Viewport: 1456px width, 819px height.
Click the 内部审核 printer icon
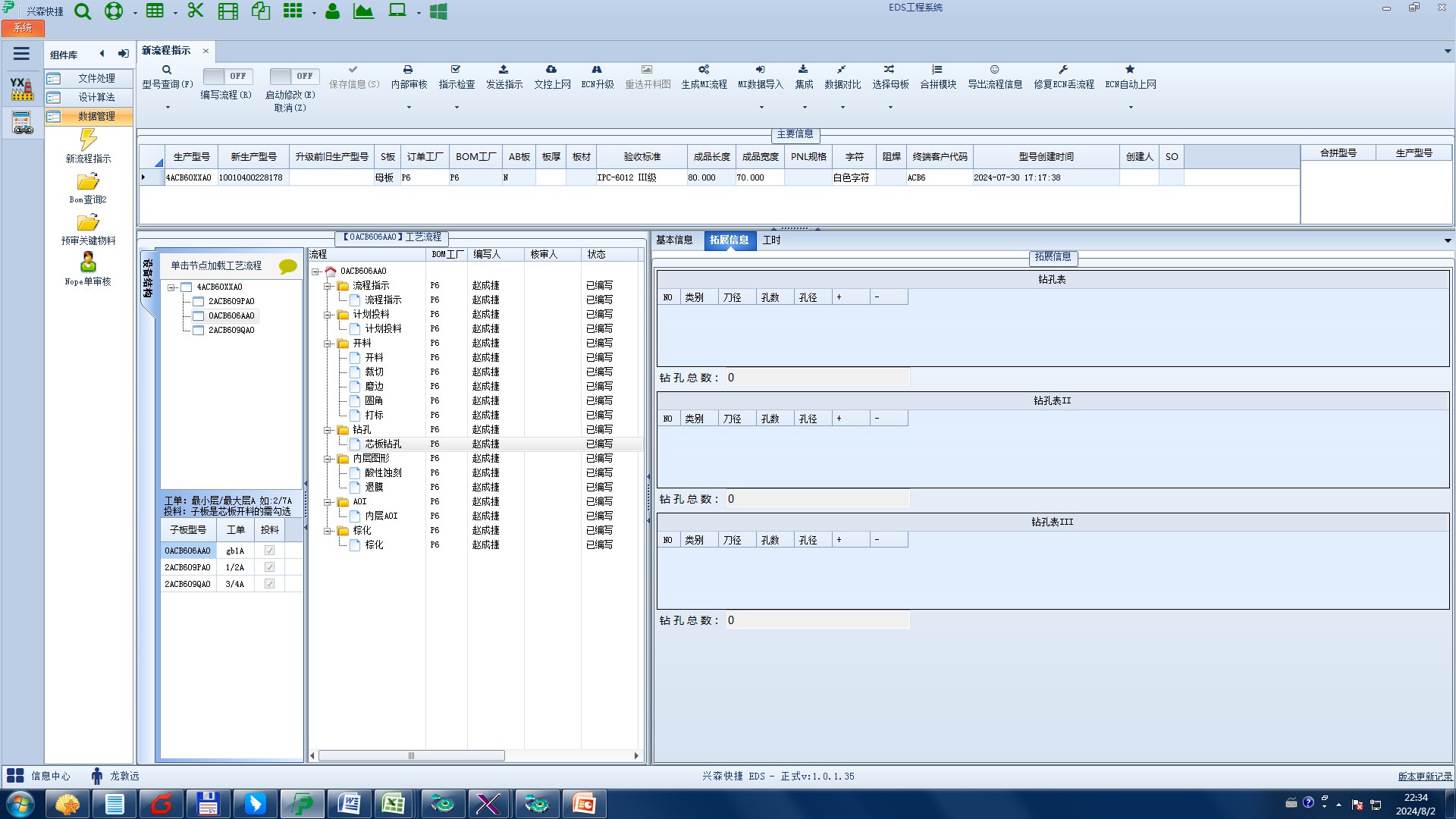tap(408, 70)
